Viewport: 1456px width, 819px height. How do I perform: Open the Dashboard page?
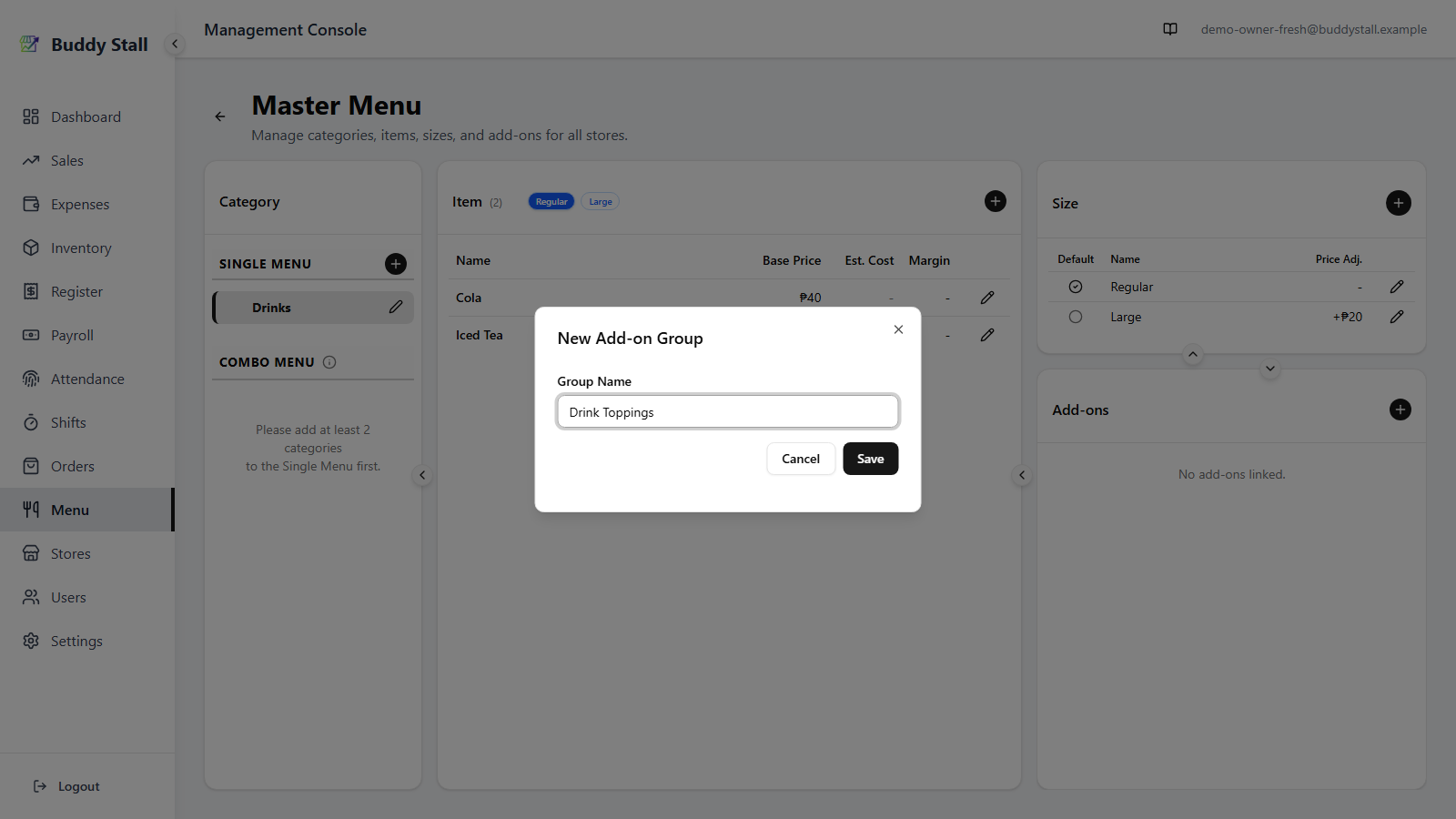tap(86, 116)
